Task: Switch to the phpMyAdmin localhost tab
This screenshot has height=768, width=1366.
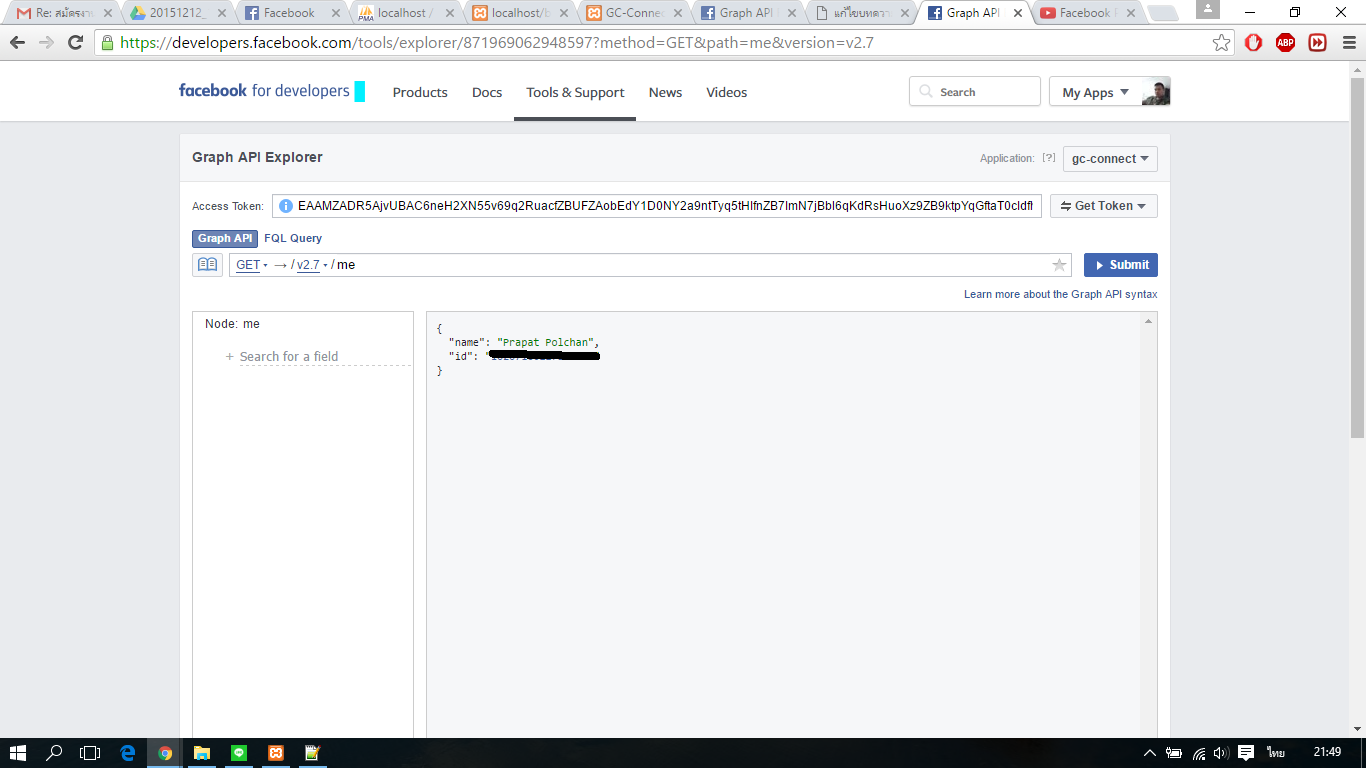Action: pos(405,13)
